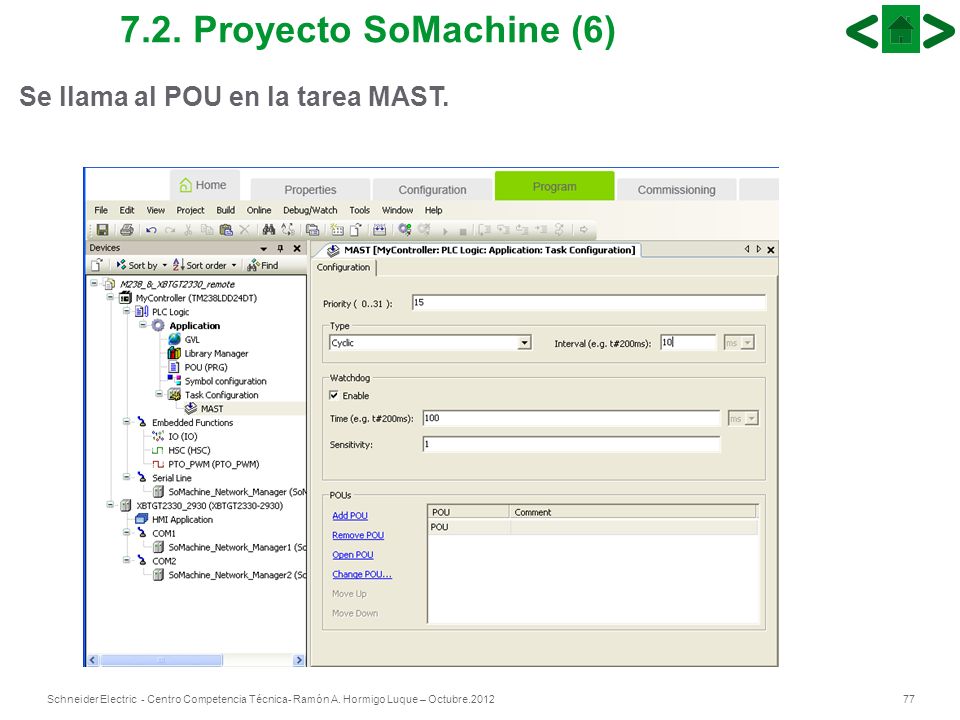Screen dimensions: 960x720
Task: Click the Interval value field
Action: (688, 342)
